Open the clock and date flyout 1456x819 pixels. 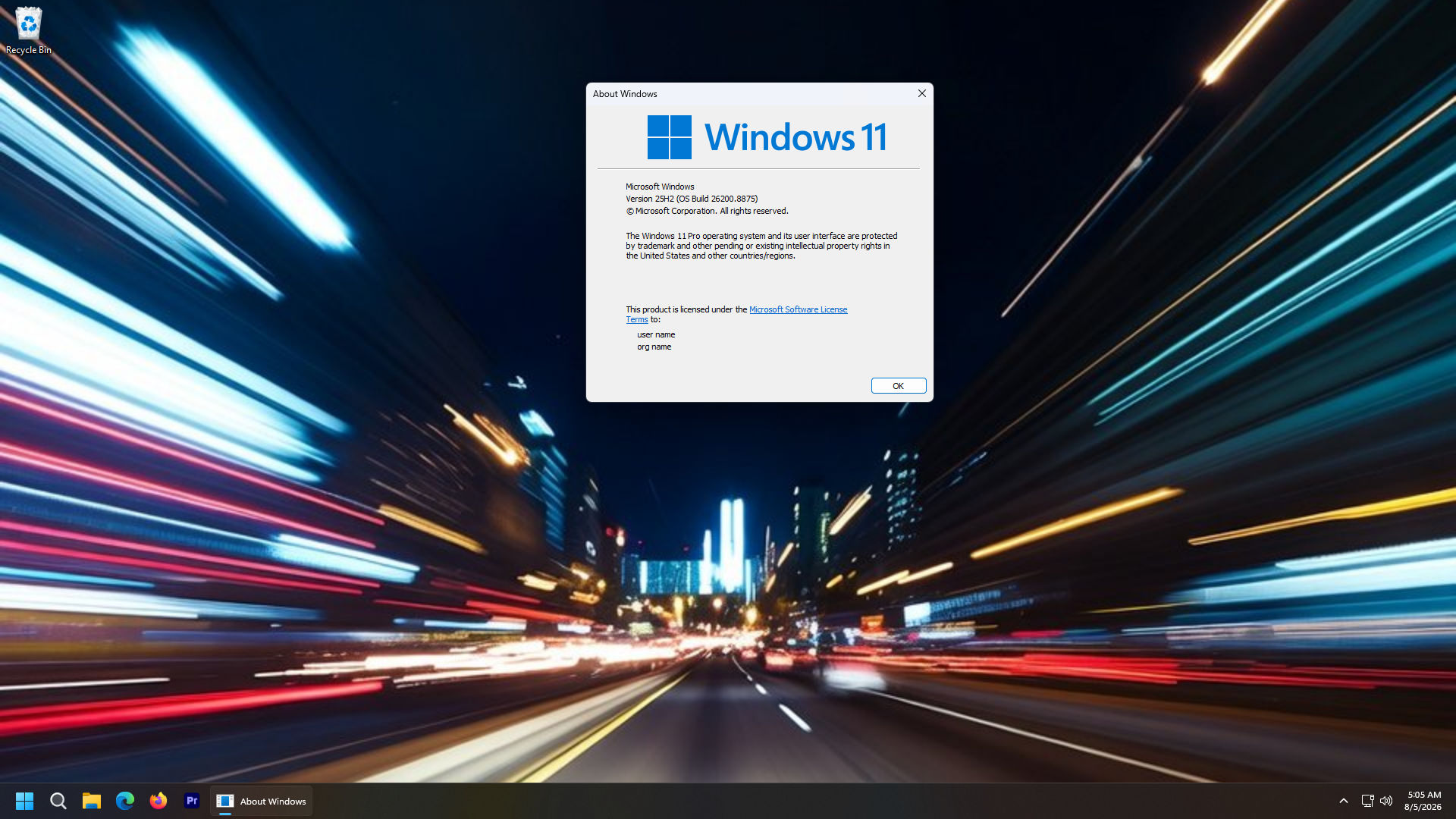[1423, 801]
